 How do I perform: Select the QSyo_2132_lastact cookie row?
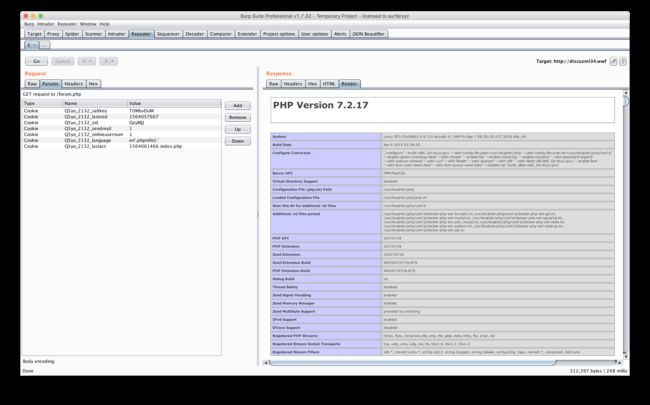(122, 146)
